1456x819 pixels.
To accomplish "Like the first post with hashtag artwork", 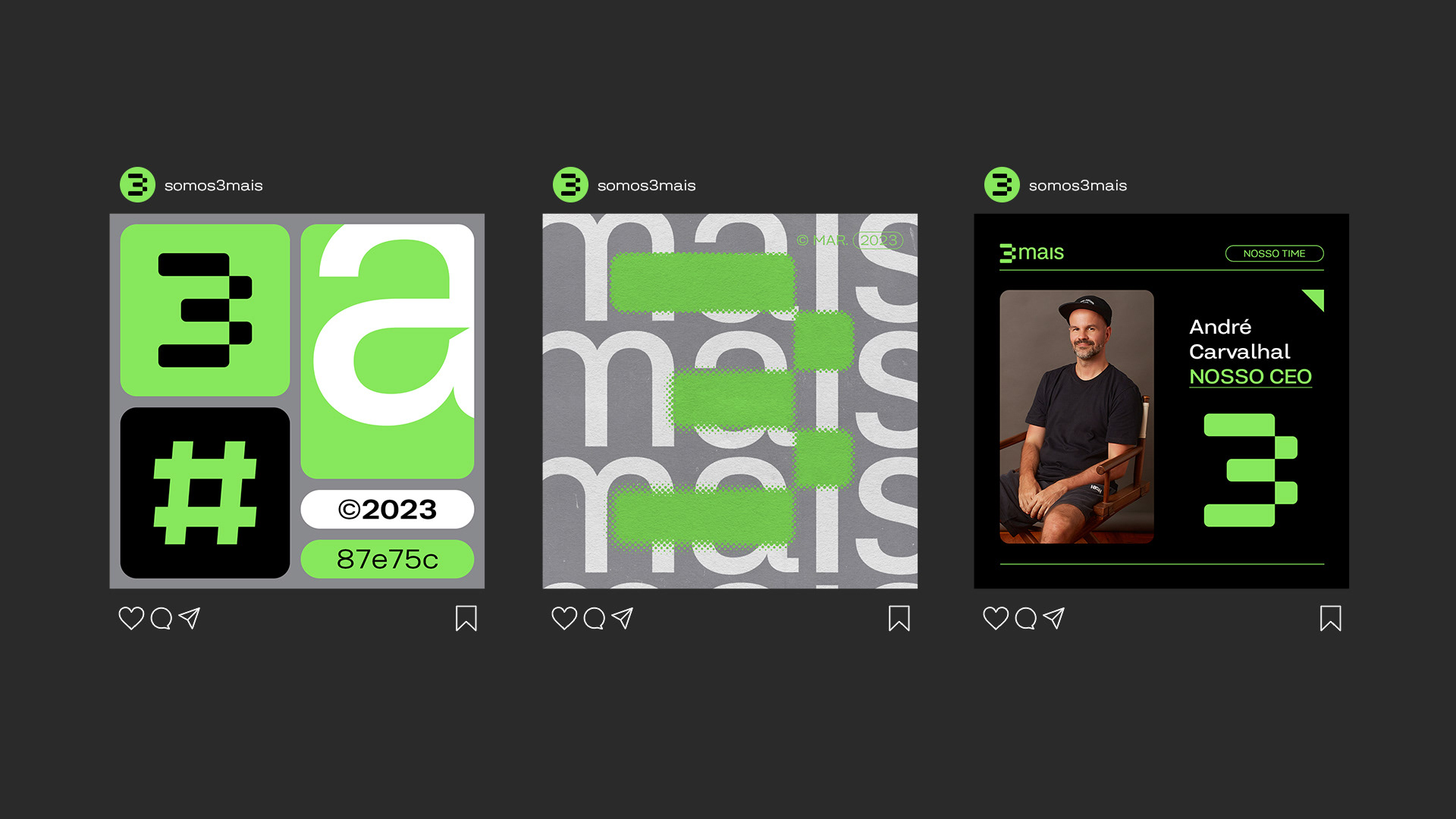I will coord(131,618).
